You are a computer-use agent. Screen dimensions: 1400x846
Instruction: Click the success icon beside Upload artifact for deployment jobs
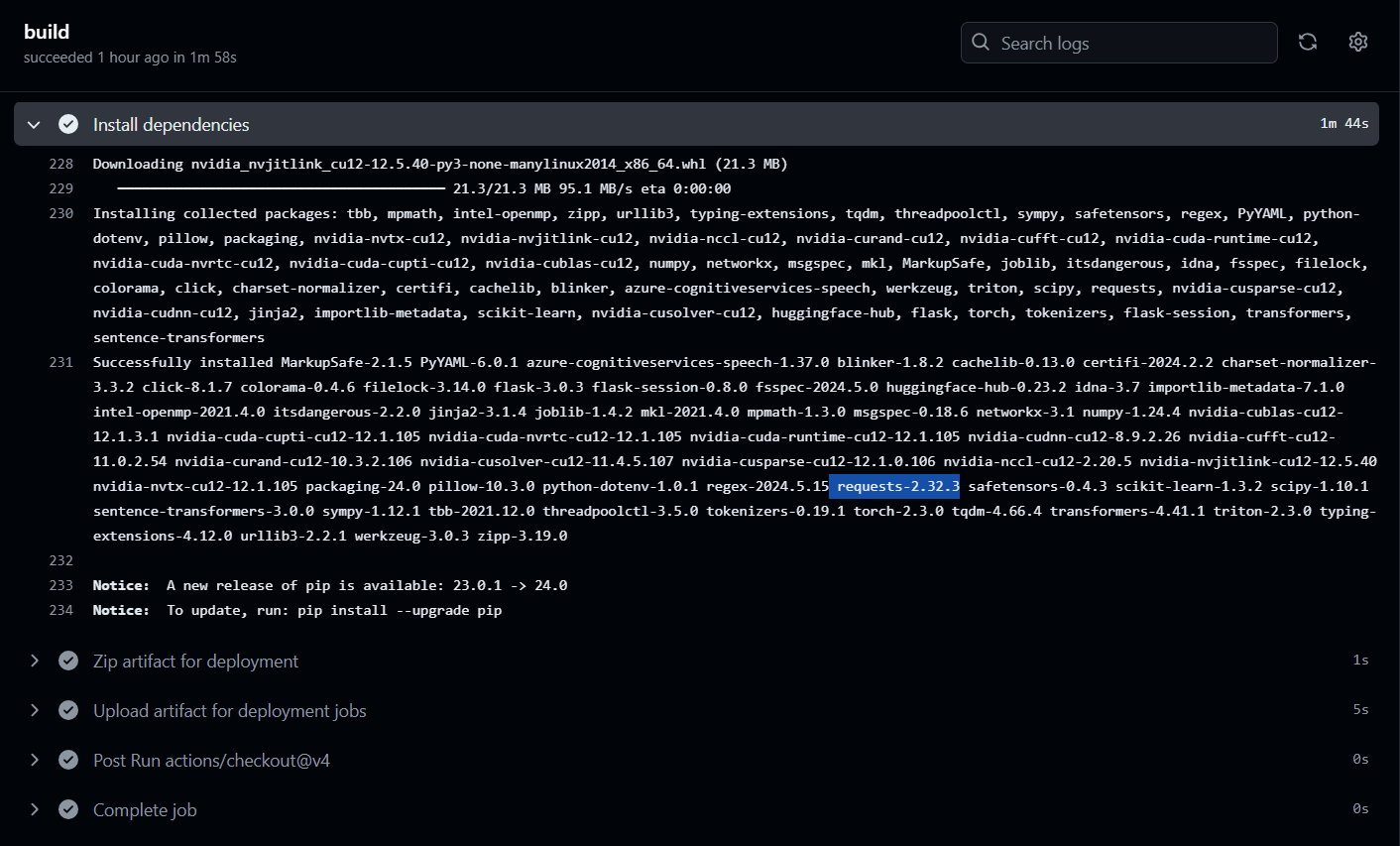[x=67, y=710]
